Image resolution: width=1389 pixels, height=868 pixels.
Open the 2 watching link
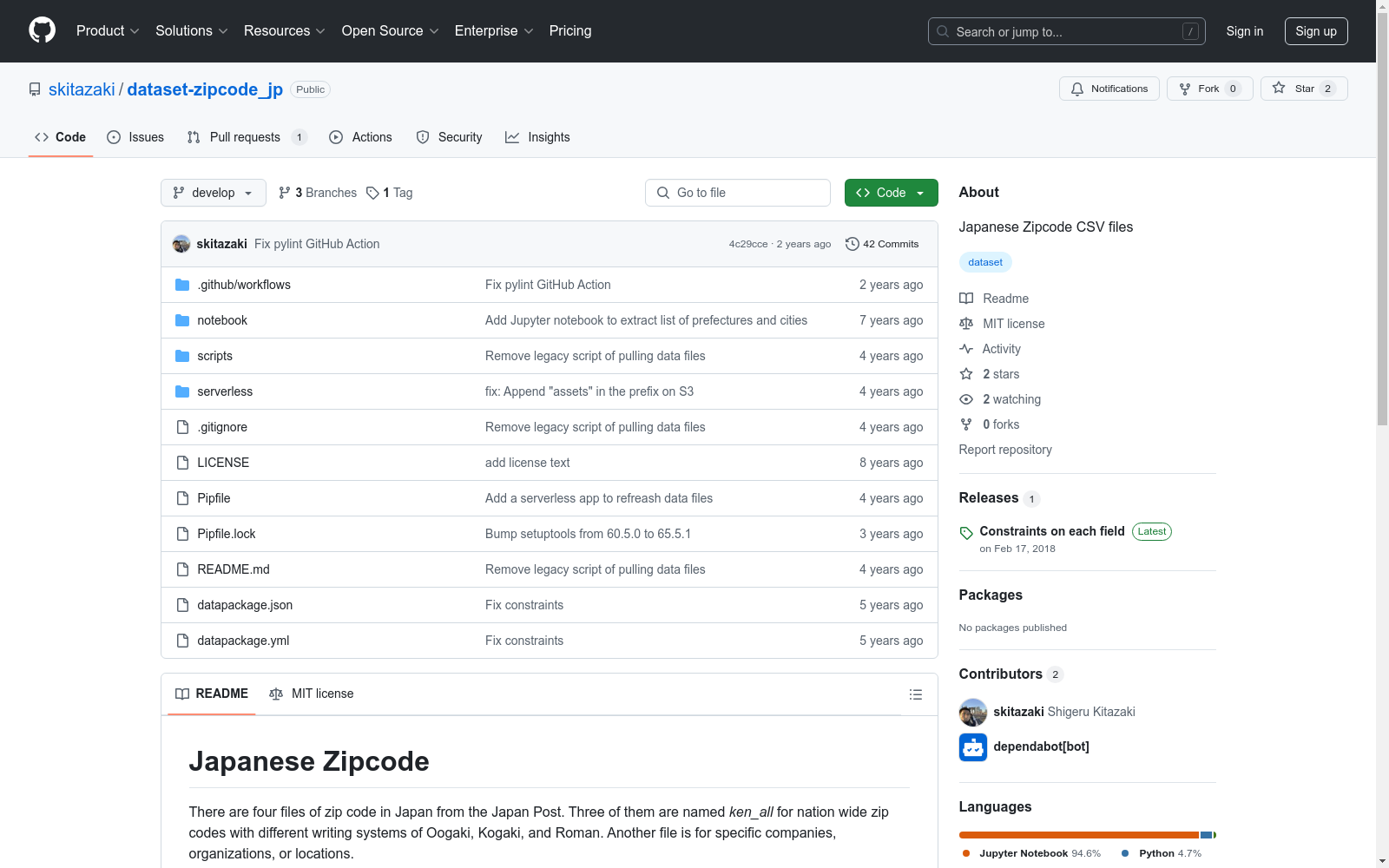(x=1011, y=399)
